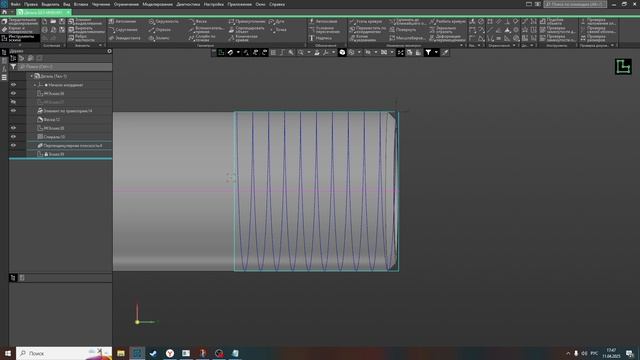Select the Фаска sketch tool
The width and height of the screenshot is (640, 360).
tap(198, 21)
